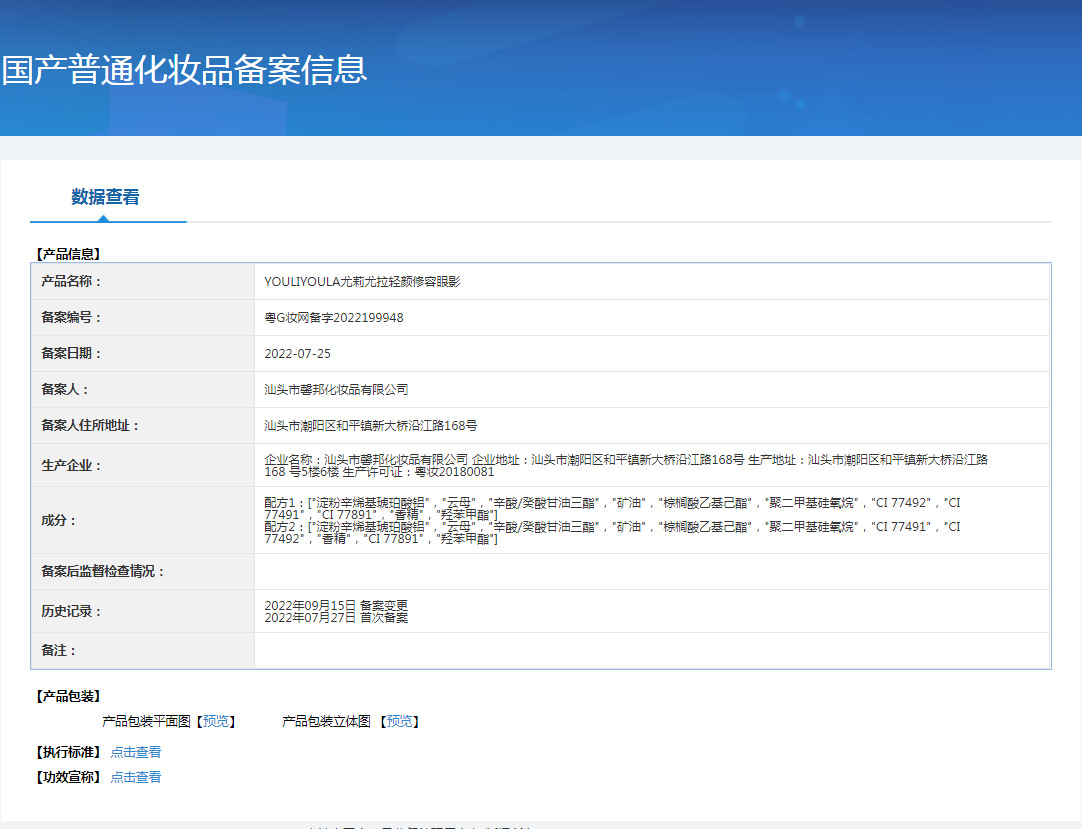1082x829 pixels.
Task: Select address 汕头市潮阳区和平镇新大桥沿江路168号 in the 备案人住所地址 row
Action: pos(371,425)
